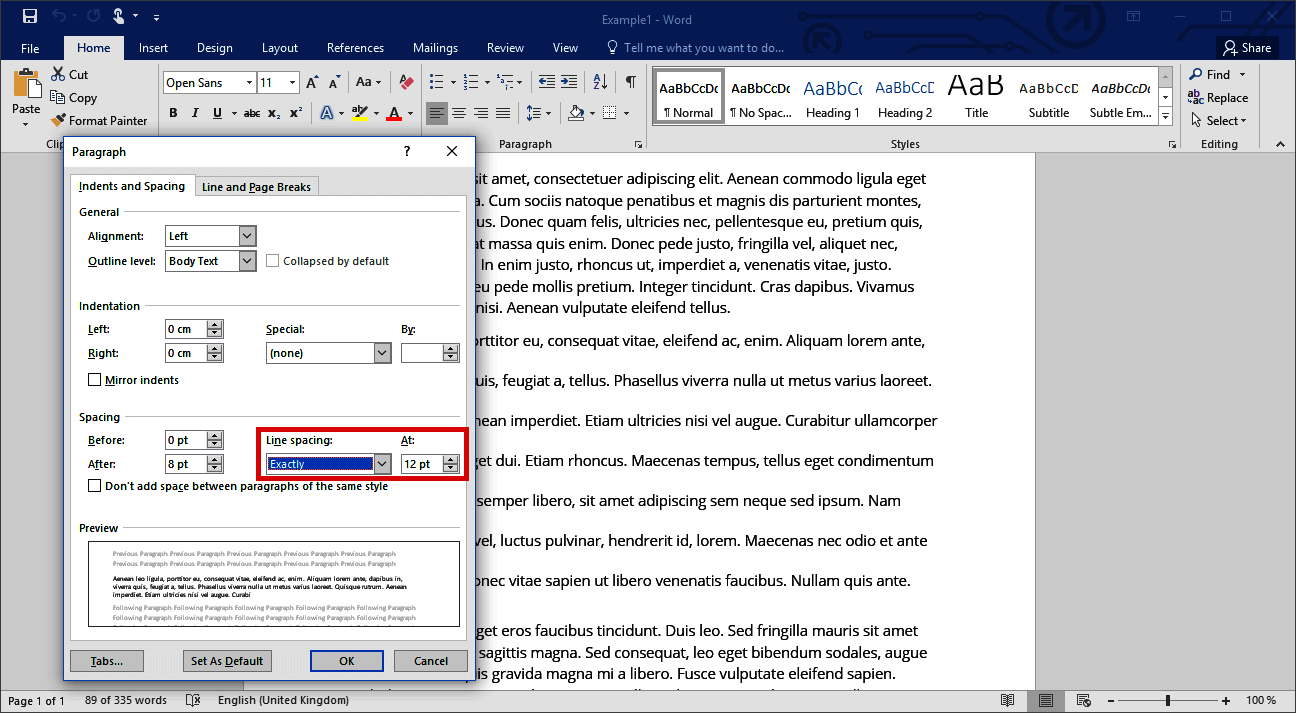Enable Mirror indents
This screenshot has height=713, width=1296.
click(95, 379)
